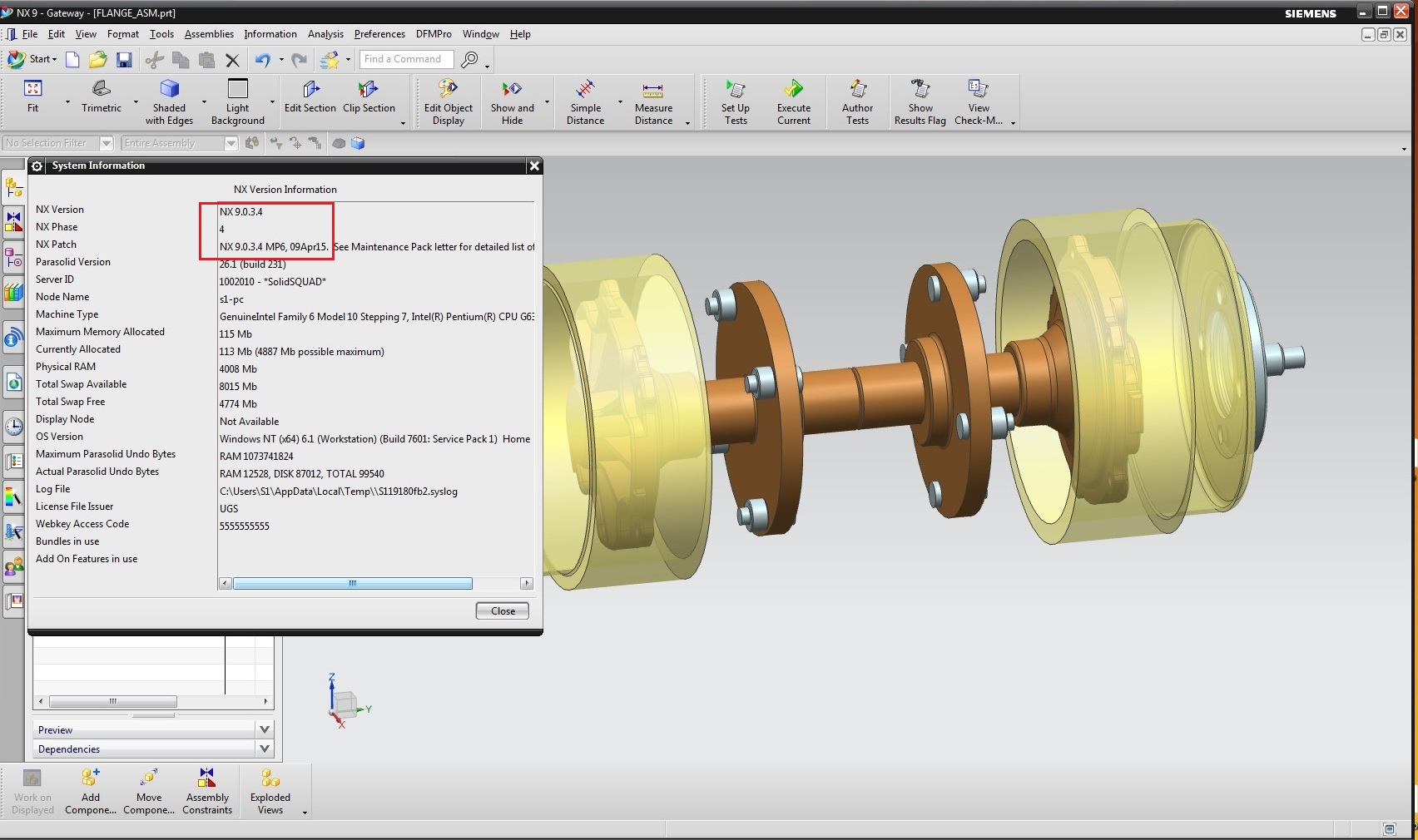Click the Command Finder magnifier icon
1418x840 pixels.
[470, 60]
